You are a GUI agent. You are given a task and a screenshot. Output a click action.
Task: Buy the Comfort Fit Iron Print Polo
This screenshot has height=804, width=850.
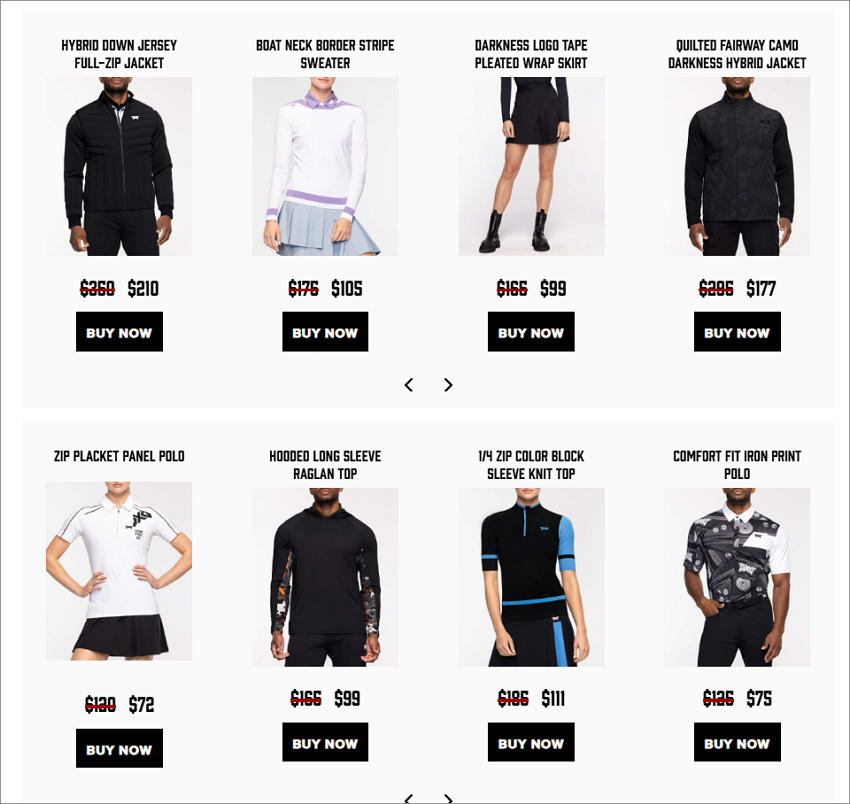coord(737,742)
